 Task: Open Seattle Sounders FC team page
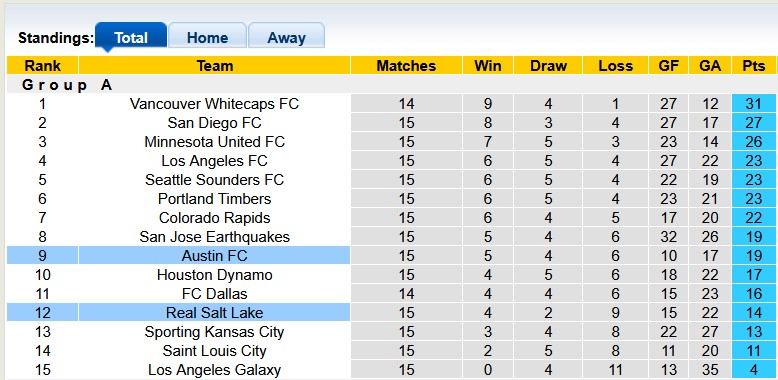pos(214,180)
